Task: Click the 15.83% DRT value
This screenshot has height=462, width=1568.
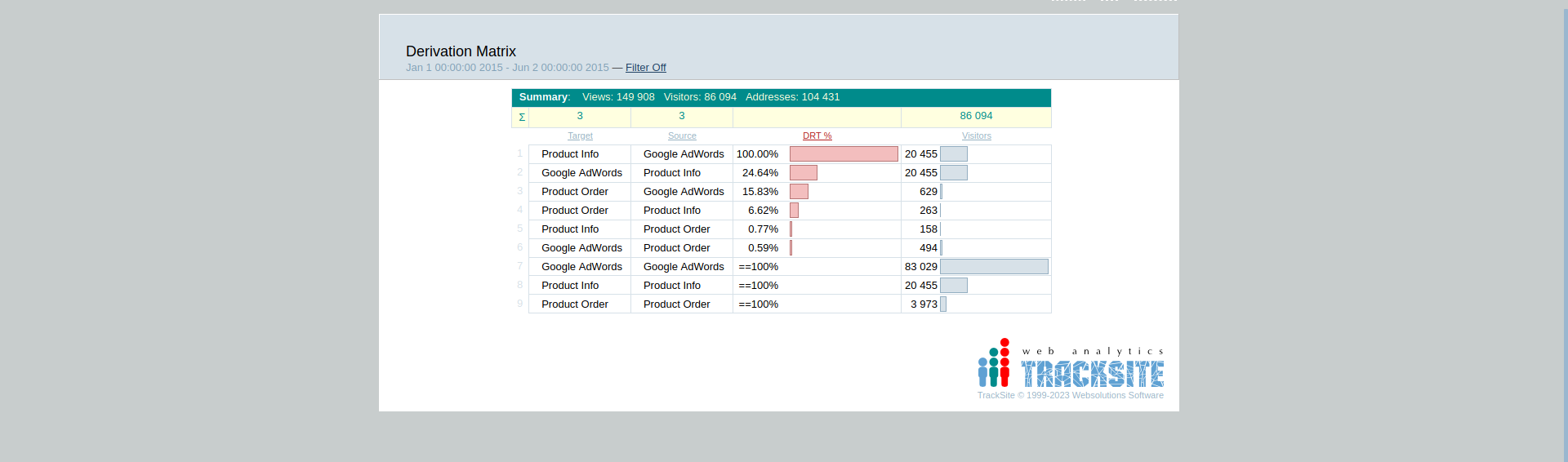Action: point(759,192)
